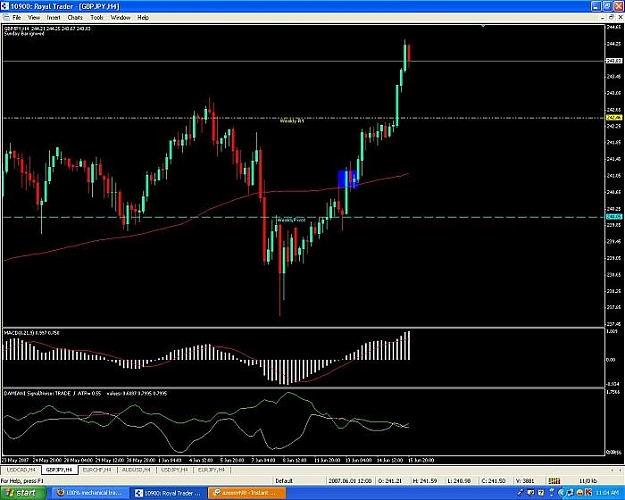Open the Tools menu

pos(97,18)
